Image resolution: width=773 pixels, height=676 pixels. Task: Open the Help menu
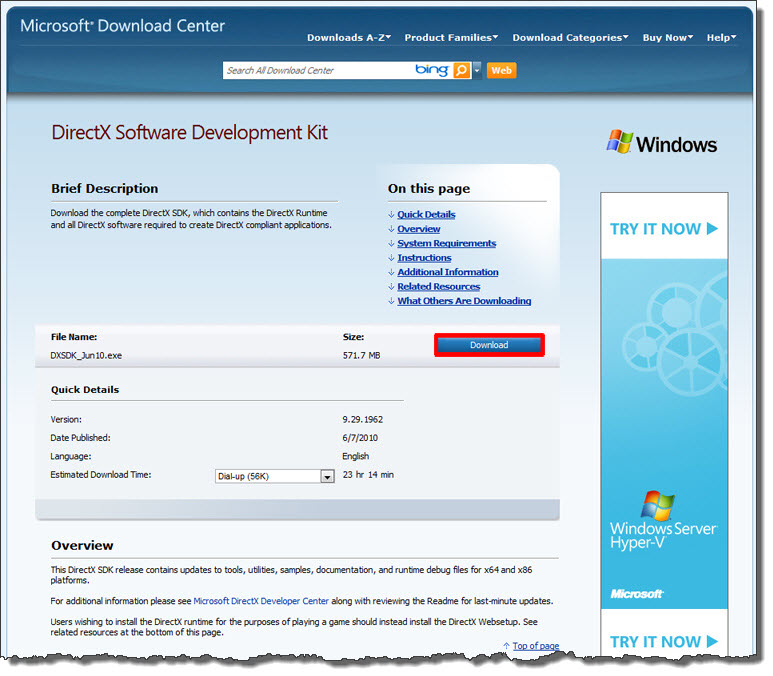click(721, 37)
